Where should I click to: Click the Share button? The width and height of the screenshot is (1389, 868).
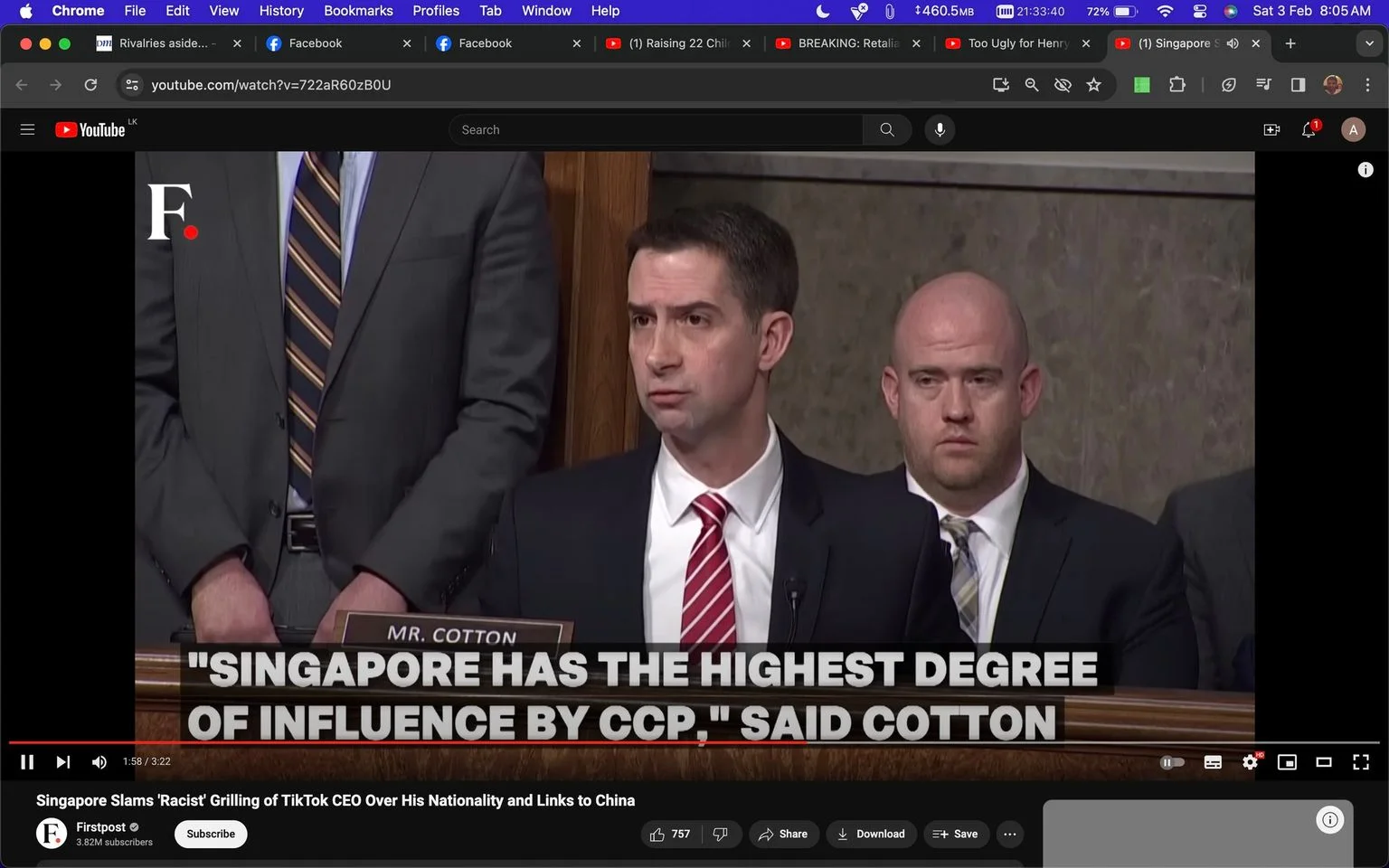[783, 834]
